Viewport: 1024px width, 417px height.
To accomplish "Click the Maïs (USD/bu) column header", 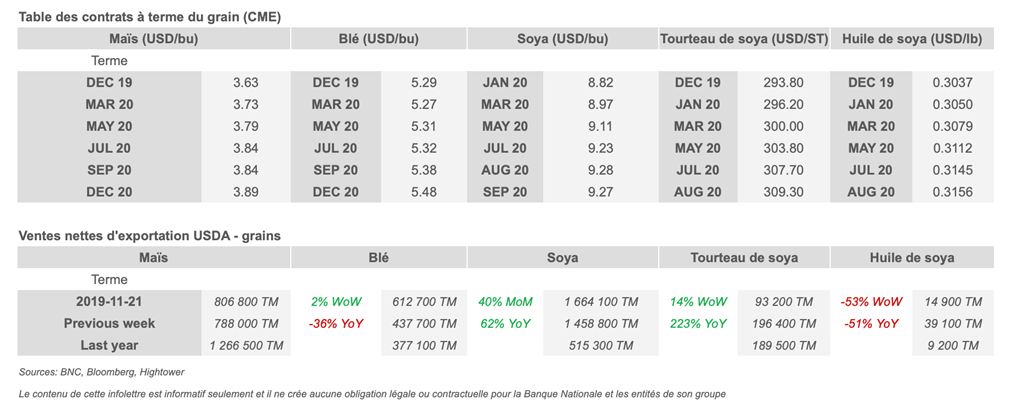I will coord(153,39).
